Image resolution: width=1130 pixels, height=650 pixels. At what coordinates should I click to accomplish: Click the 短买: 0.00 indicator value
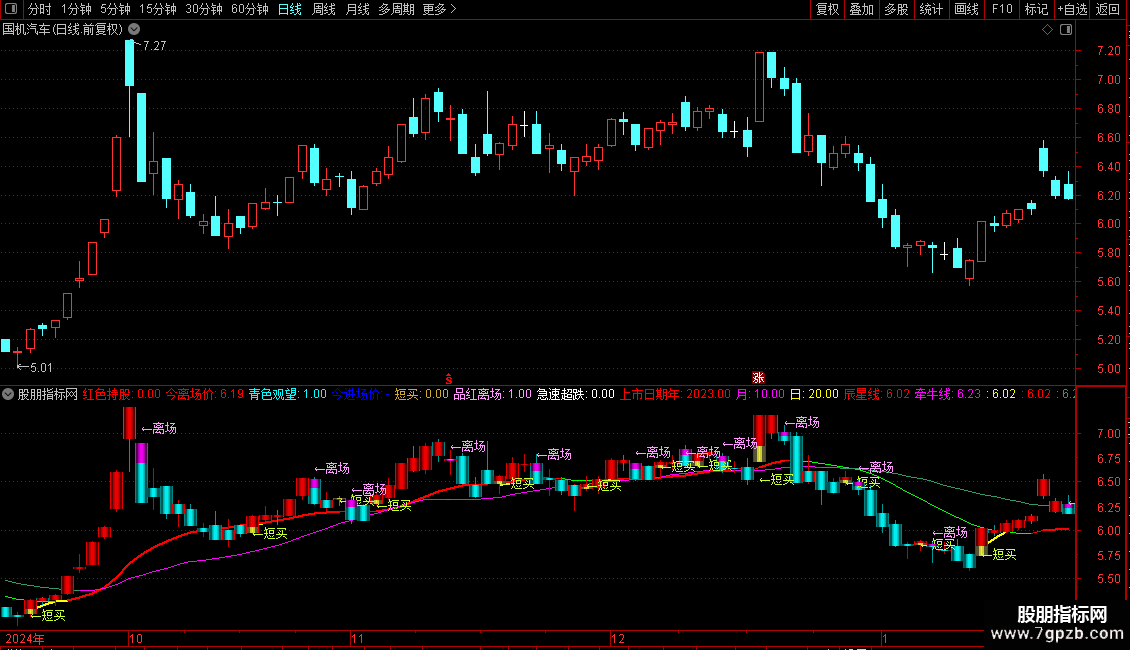point(421,394)
